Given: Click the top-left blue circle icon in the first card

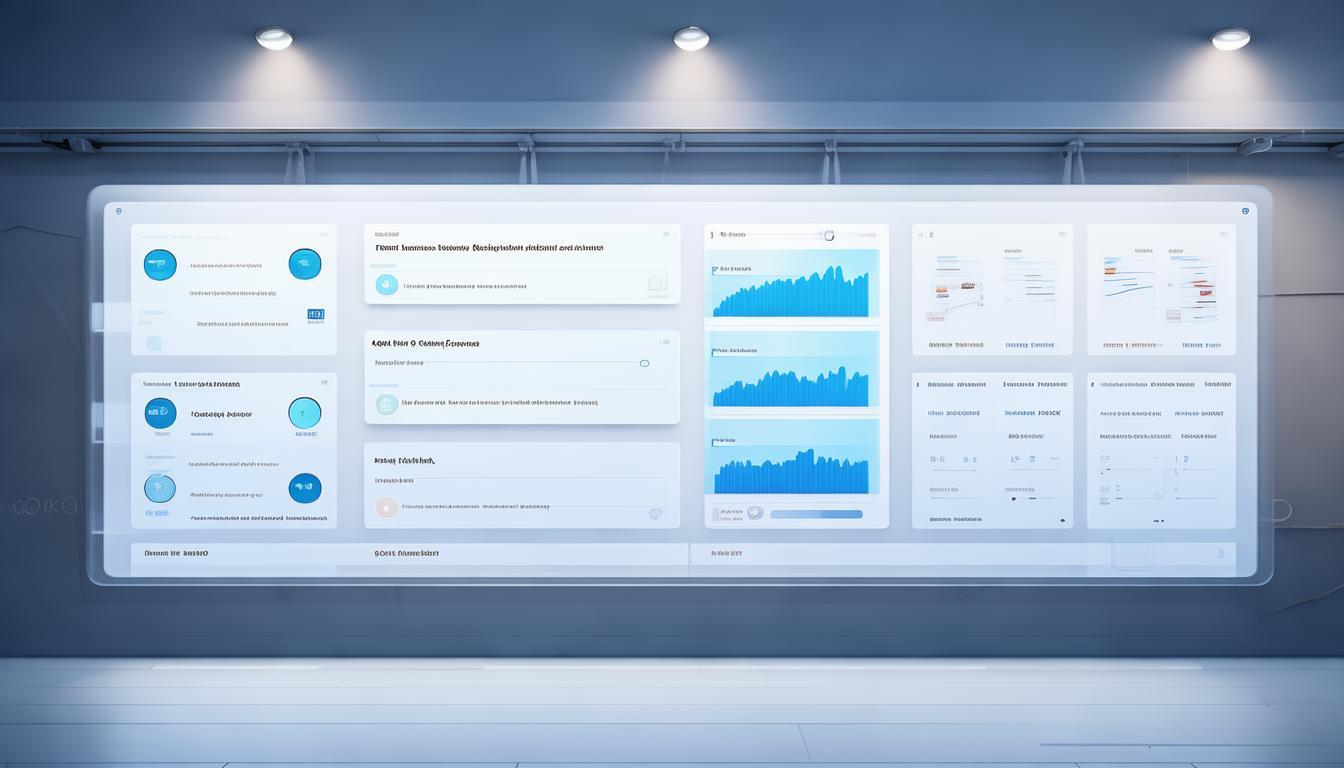Looking at the screenshot, I should coord(160,265).
